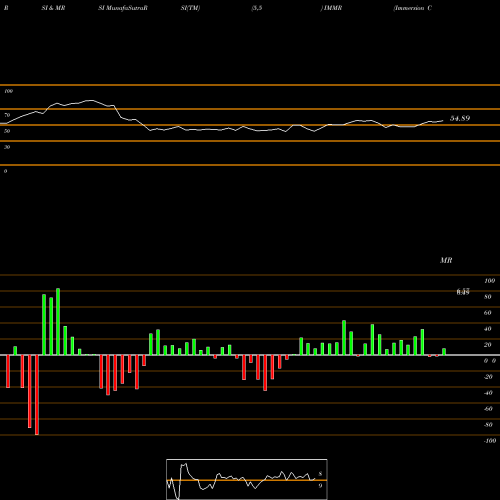
Task: Click the ')IMMR' ticker label
Action: (x=331, y=8)
